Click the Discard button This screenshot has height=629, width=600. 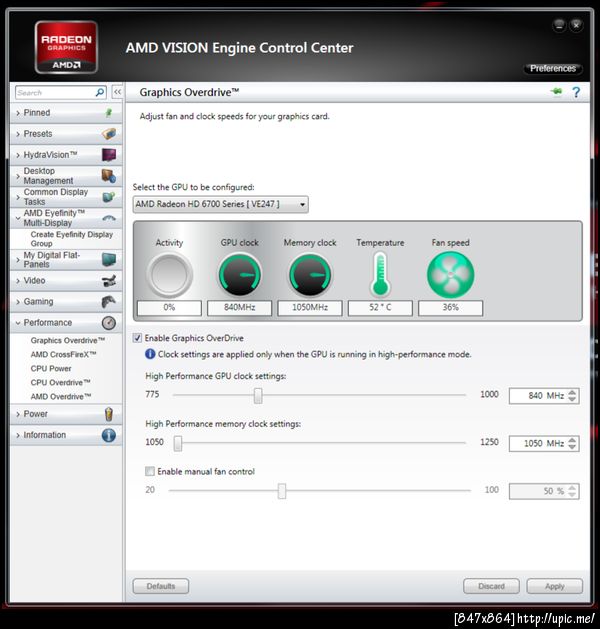pos(491,586)
